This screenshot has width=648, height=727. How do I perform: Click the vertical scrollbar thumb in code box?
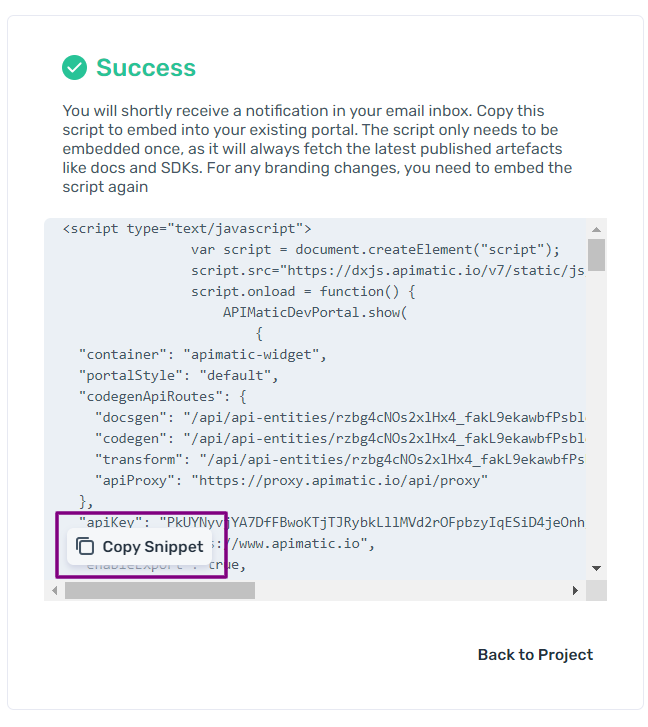(596, 256)
